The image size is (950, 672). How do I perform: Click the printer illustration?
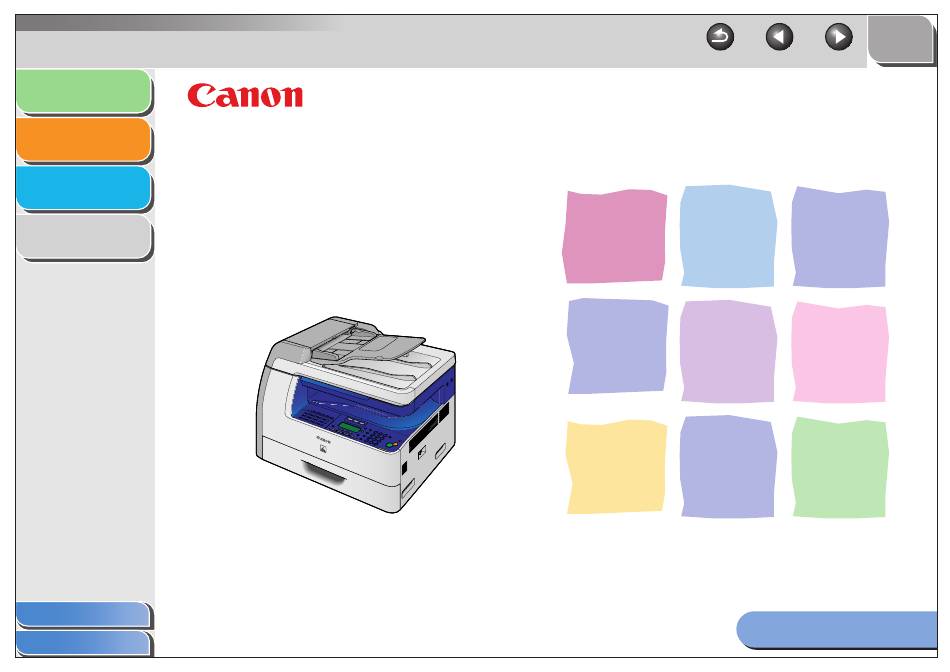(356, 414)
